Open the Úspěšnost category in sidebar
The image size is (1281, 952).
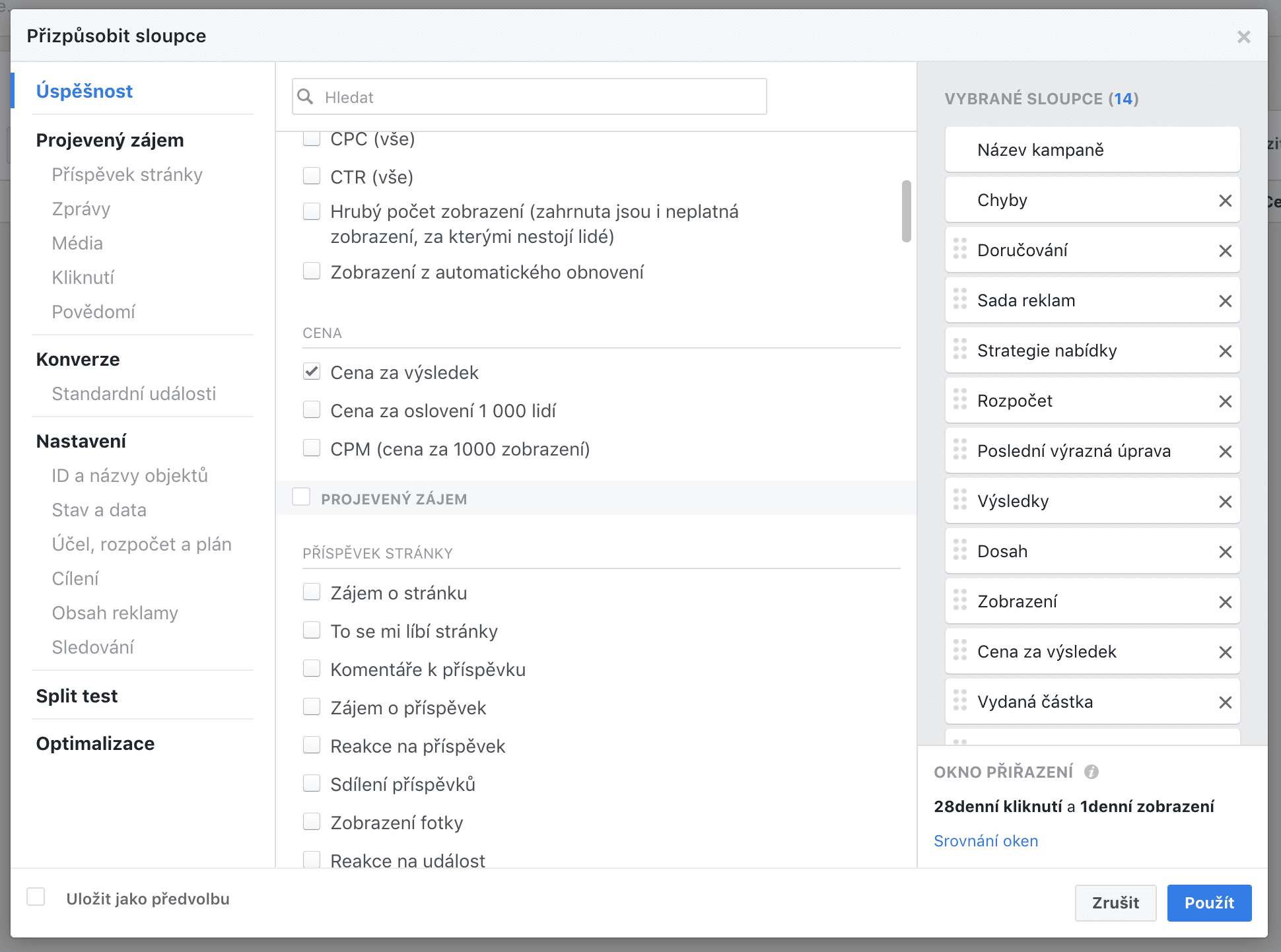pos(85,91)
